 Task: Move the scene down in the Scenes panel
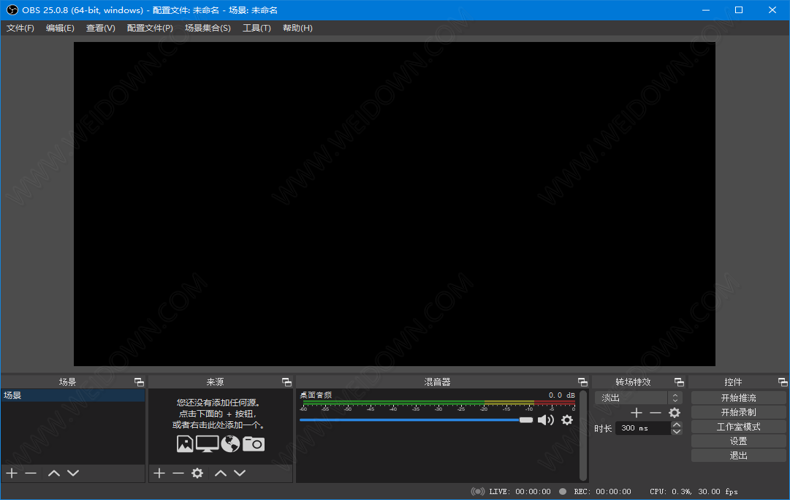pos(73,473)
